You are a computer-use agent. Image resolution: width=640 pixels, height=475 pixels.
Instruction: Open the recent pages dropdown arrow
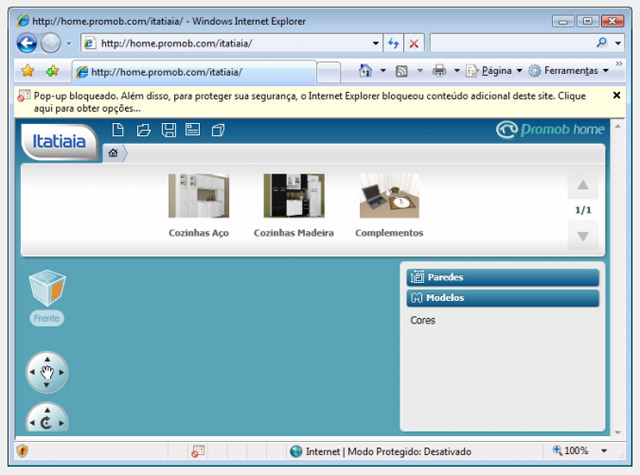click(69, 43)
